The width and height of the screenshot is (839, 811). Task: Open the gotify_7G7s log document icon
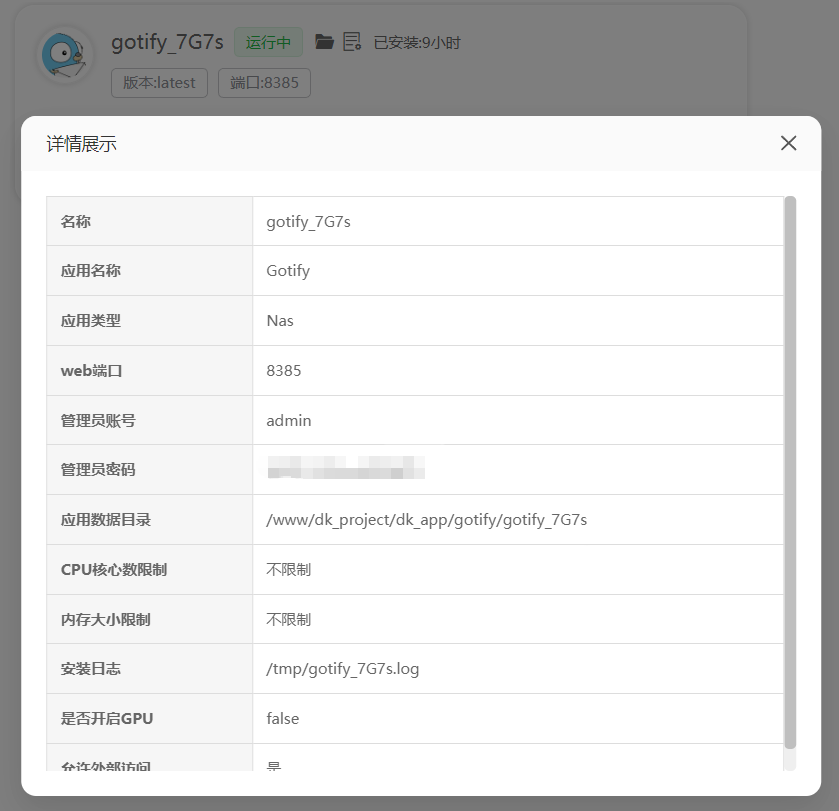pos(352,42)
